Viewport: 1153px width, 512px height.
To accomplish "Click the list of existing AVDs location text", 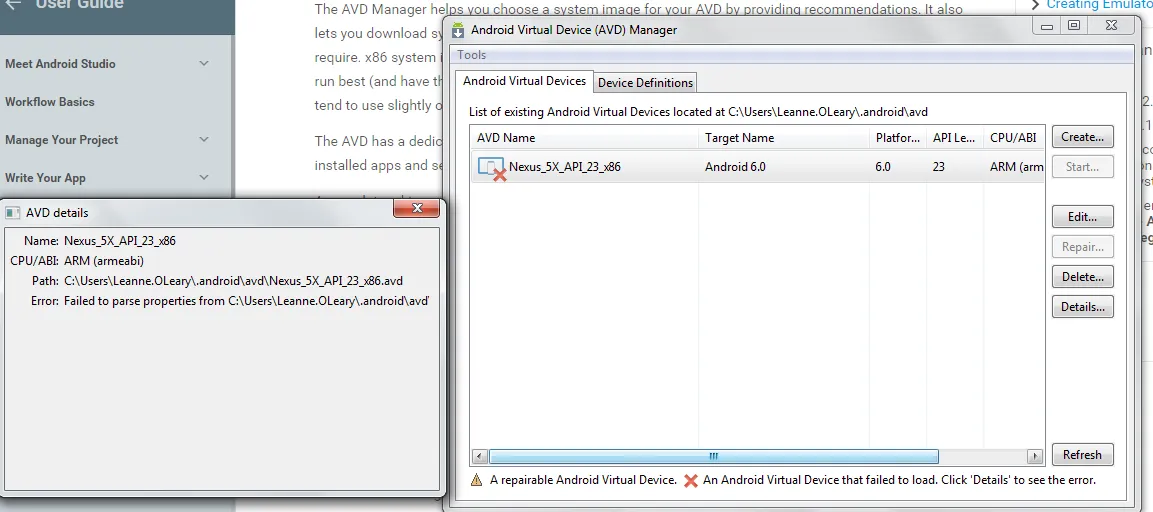I will tap(699, 113).
